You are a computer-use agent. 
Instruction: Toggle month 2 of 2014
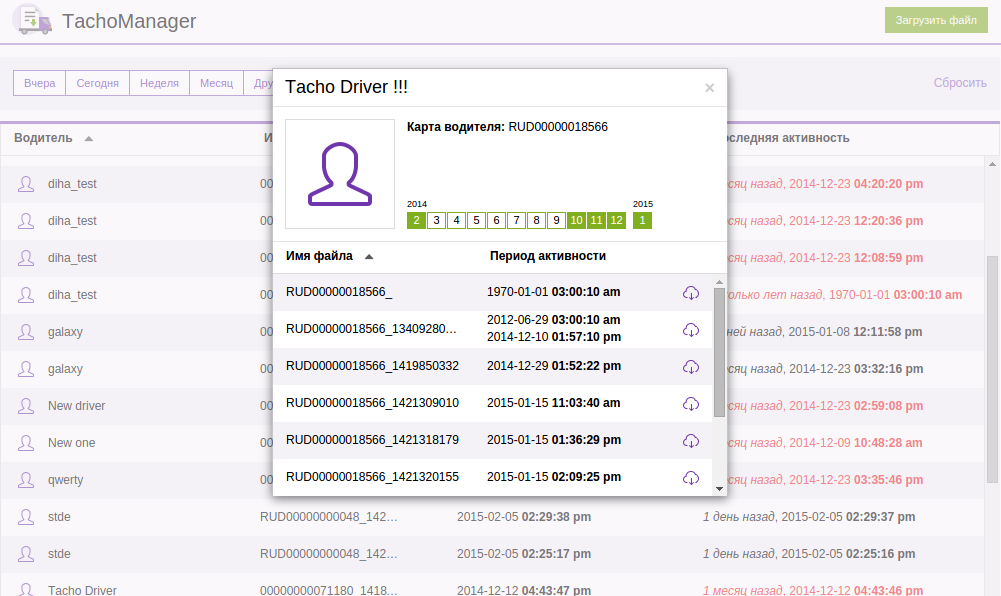(x=416, y=220)
